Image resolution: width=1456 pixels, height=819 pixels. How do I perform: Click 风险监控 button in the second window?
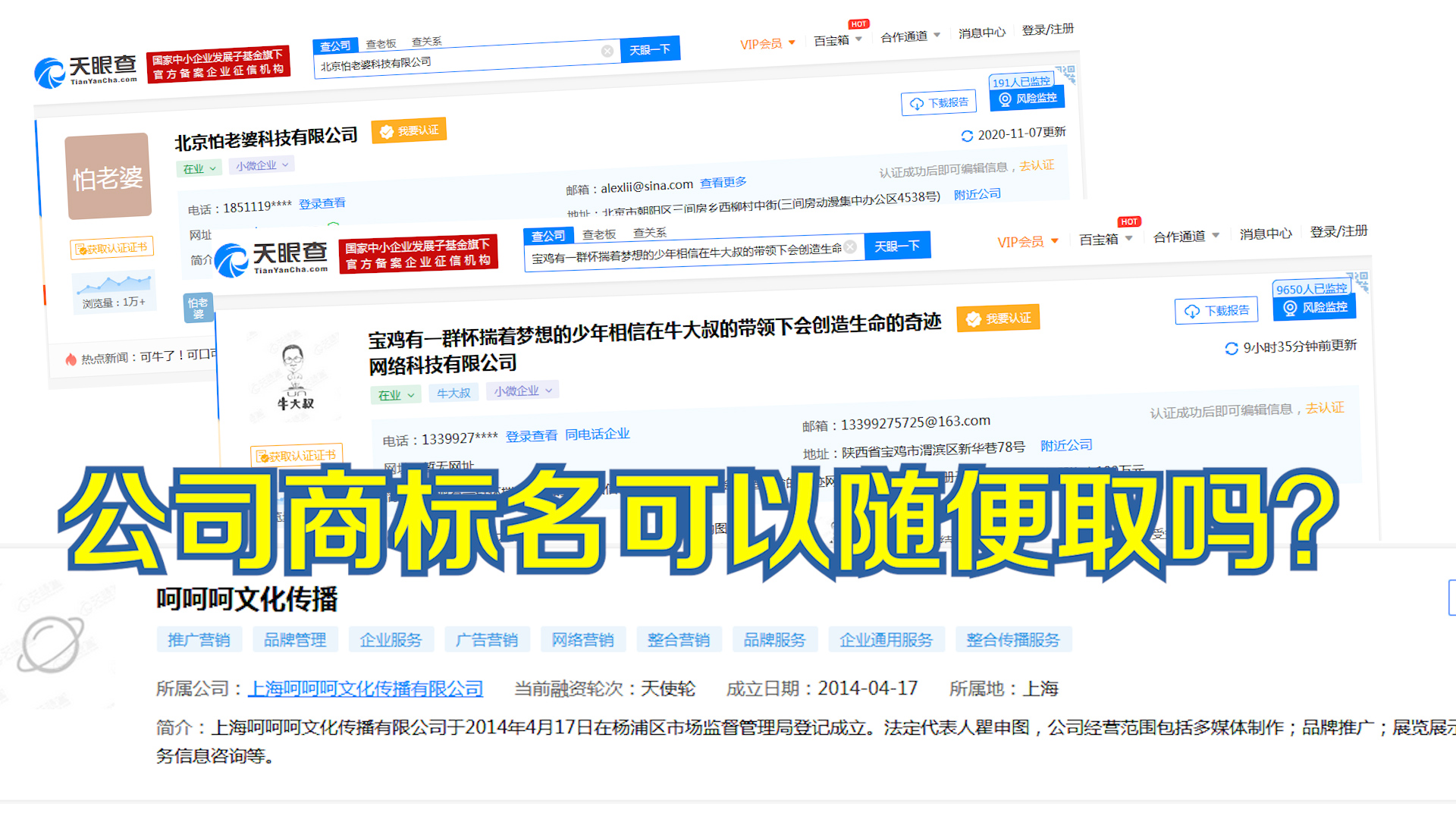(x=1314, y=307)
